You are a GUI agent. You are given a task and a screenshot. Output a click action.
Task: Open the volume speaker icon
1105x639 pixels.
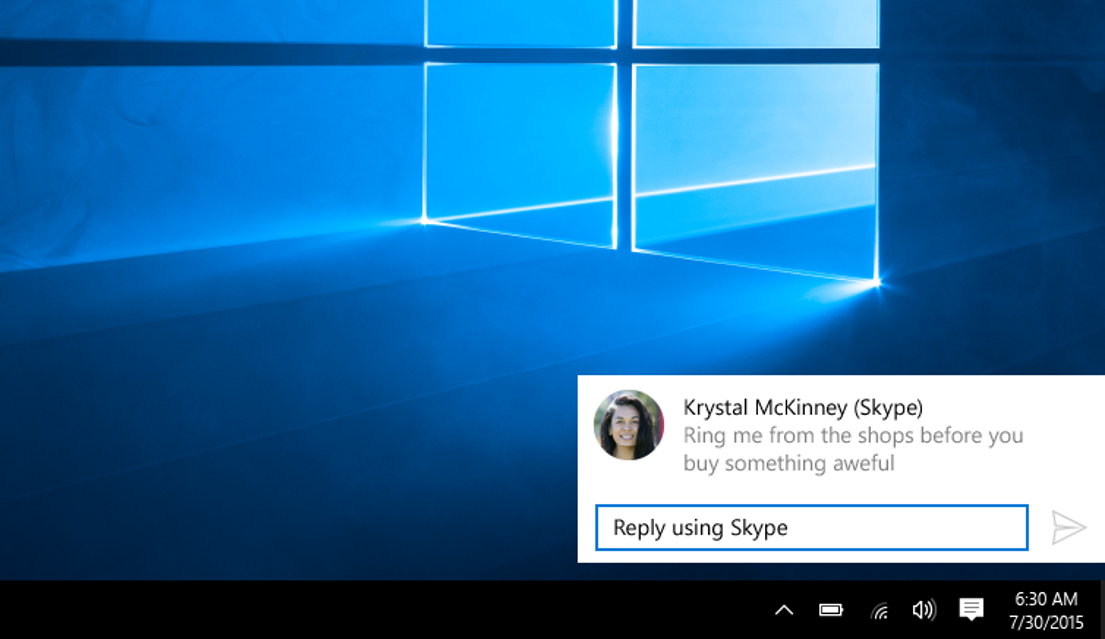coord(924,610)
